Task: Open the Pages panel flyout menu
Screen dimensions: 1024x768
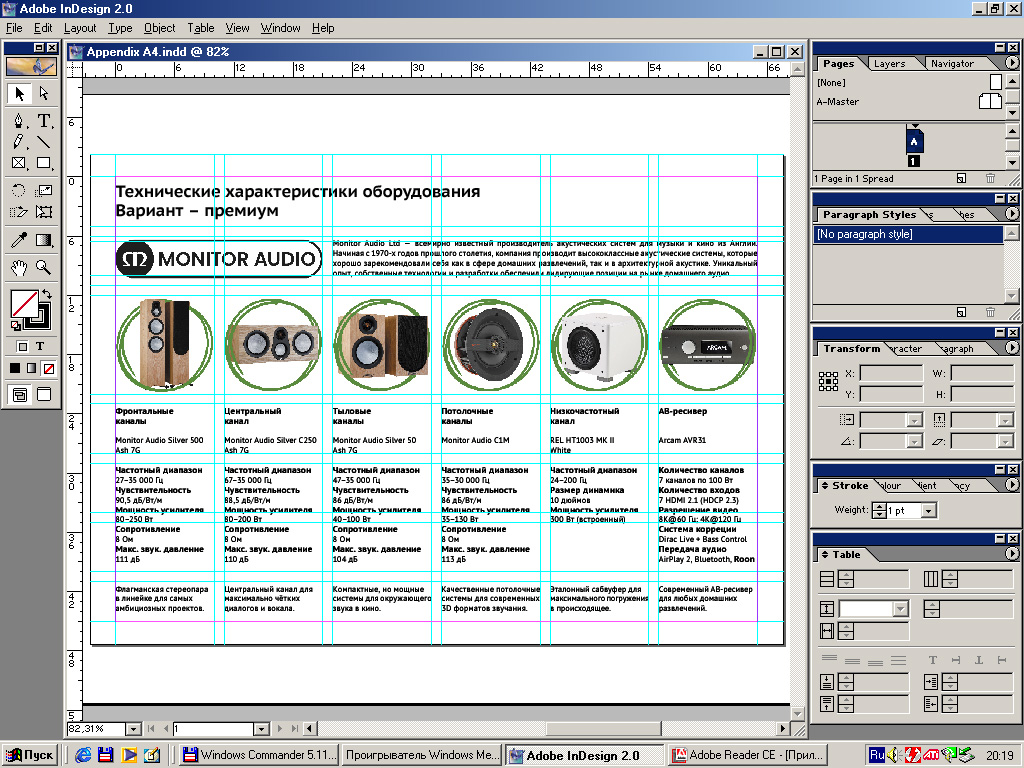Action: click(1011, 63)
